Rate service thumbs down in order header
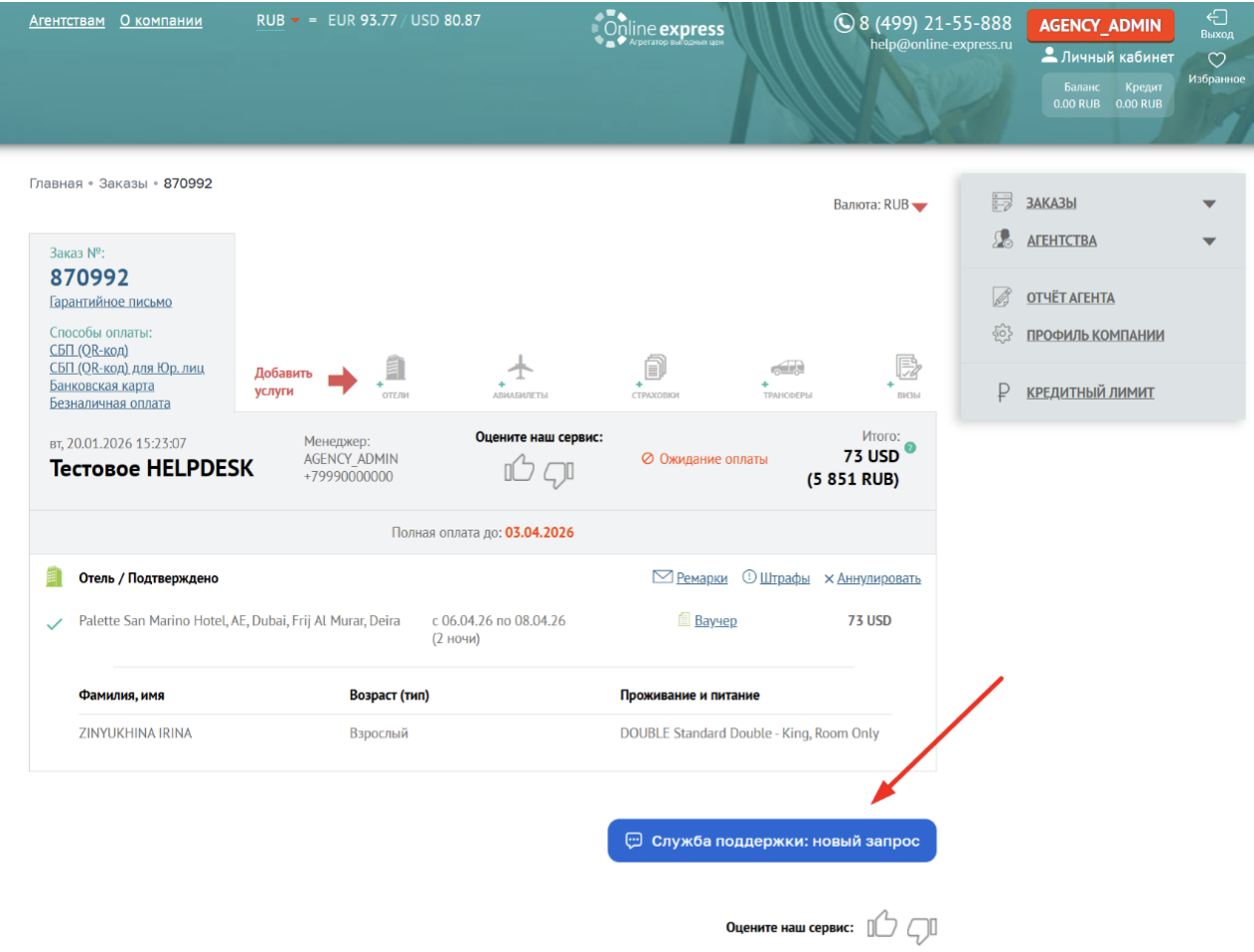The width and height of the screenshot is (1254, 952). click(x=558, y=474)
